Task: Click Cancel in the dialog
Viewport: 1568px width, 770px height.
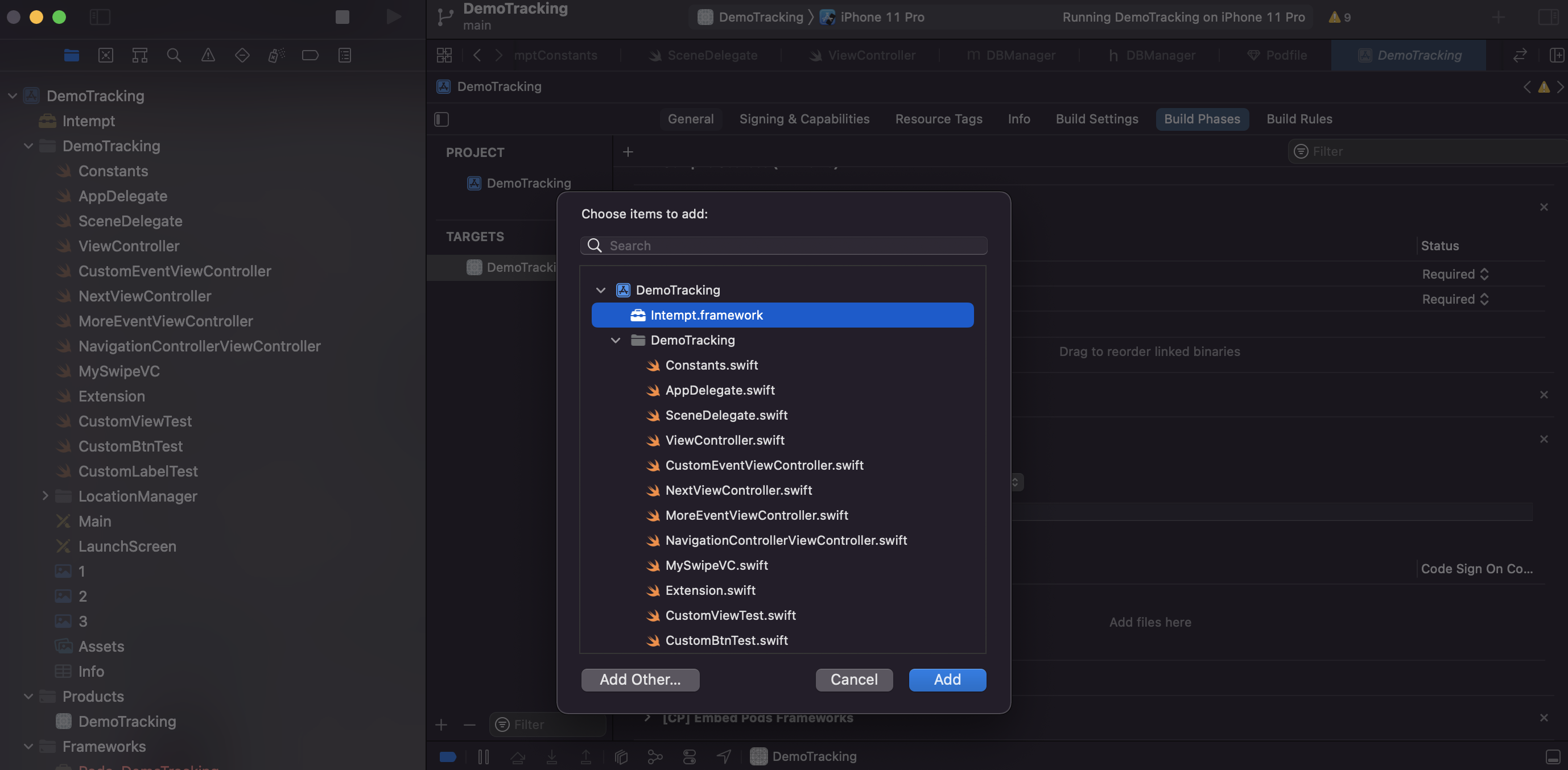Action: click(x=854, y=680)
